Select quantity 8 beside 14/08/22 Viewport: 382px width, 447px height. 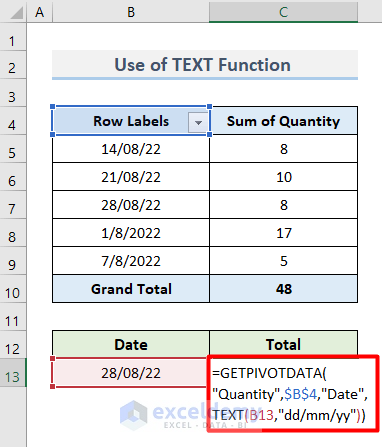tap(283, 149)
